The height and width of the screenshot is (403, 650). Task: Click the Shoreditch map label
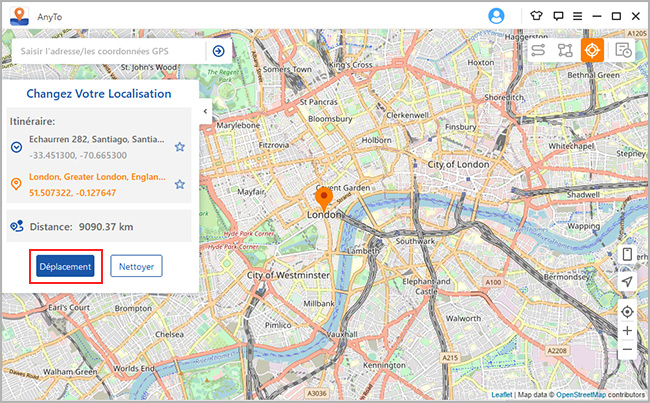coord(504,97)
